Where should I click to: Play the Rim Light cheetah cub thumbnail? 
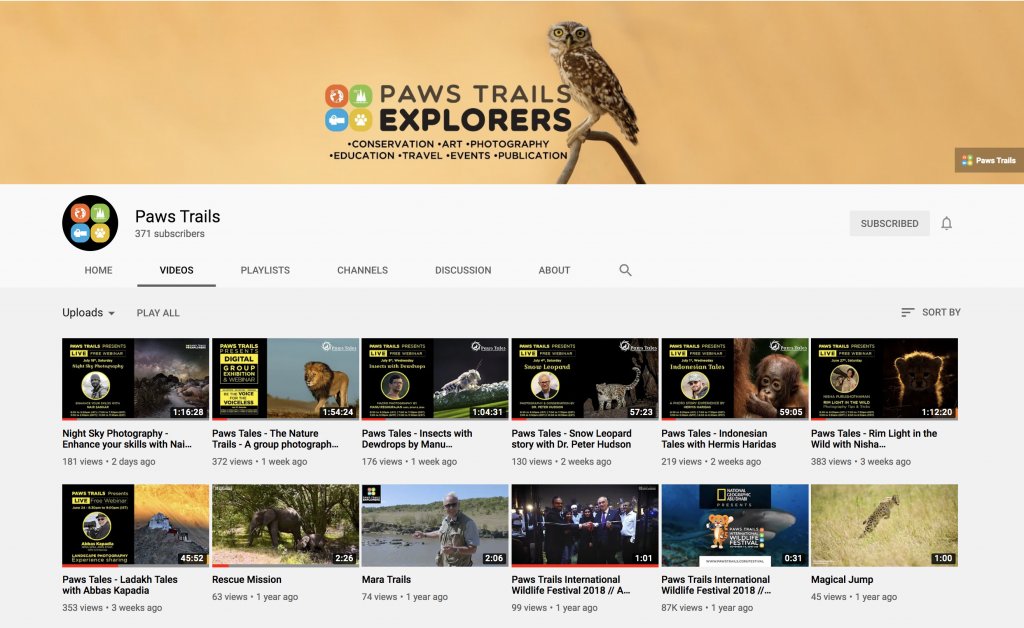pyautogui.click(x=884, y=379)
